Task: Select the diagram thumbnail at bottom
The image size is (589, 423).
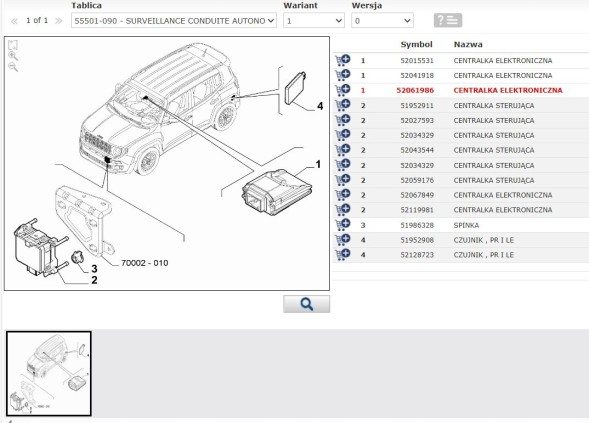Action: 49,374
